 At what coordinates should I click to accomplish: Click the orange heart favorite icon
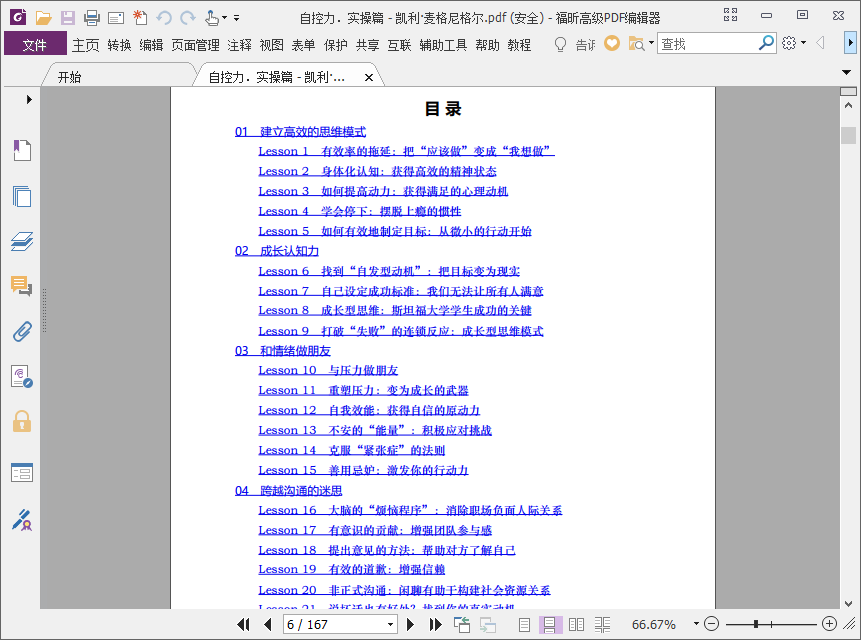coord(612,43)
